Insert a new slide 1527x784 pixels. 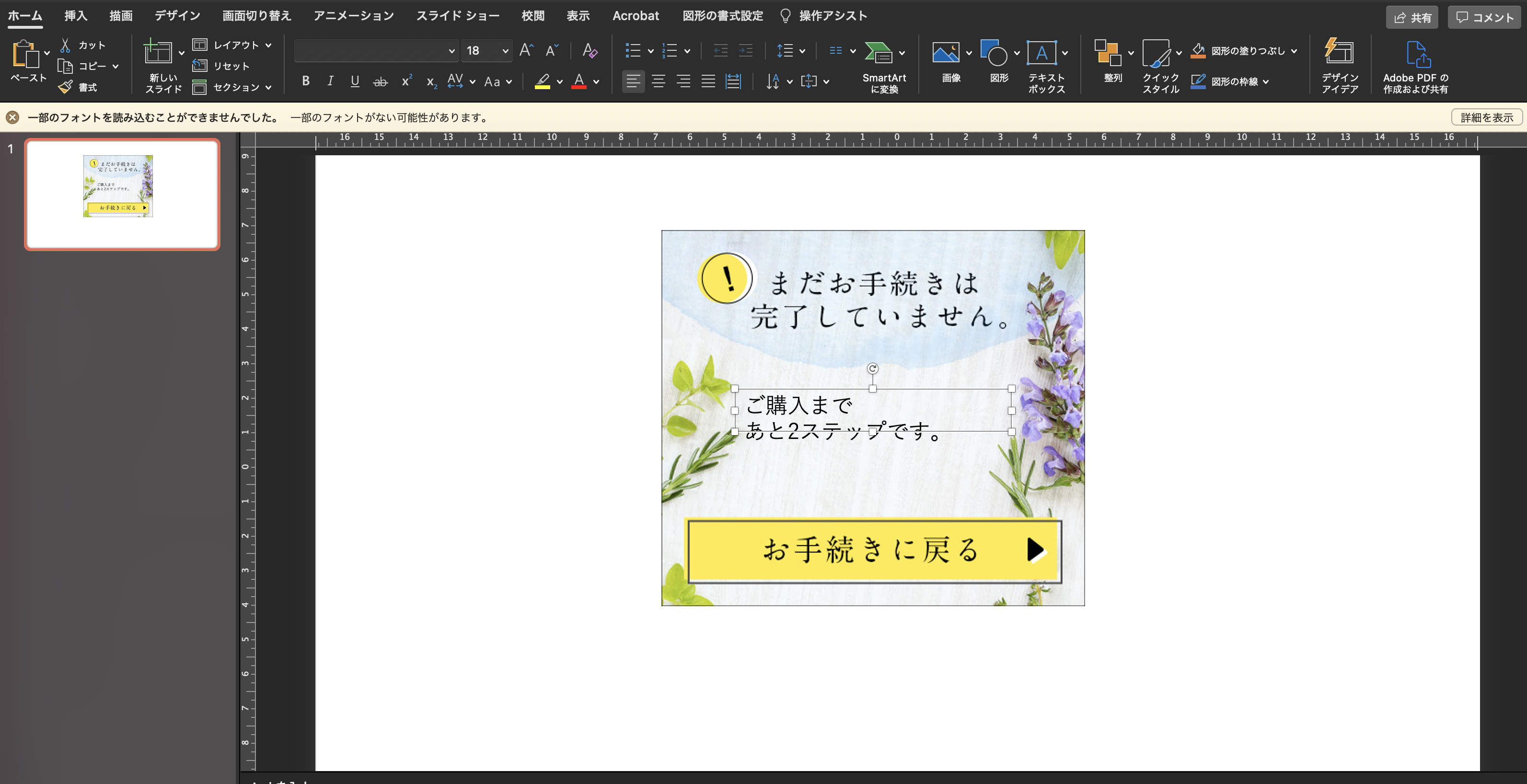coord(158,53)
